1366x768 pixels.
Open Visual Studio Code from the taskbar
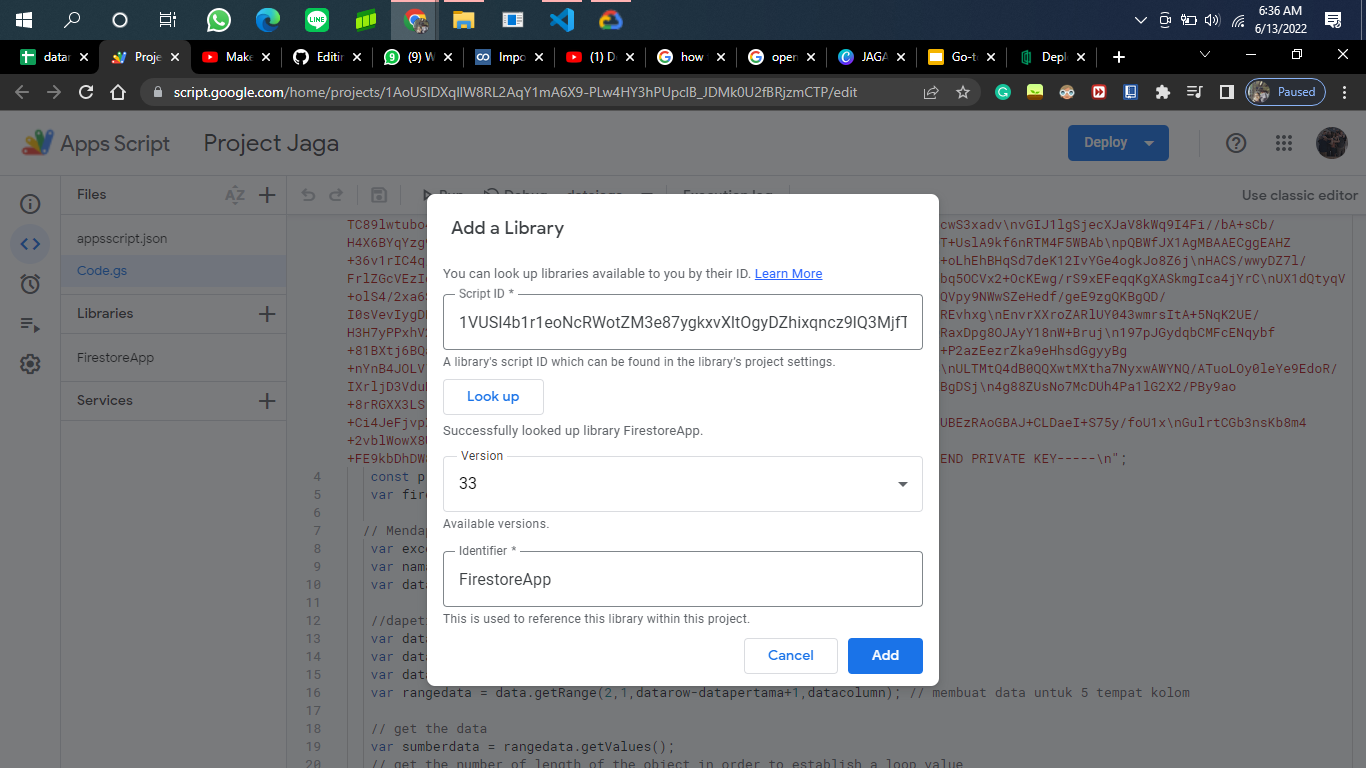tap(561, 19)
